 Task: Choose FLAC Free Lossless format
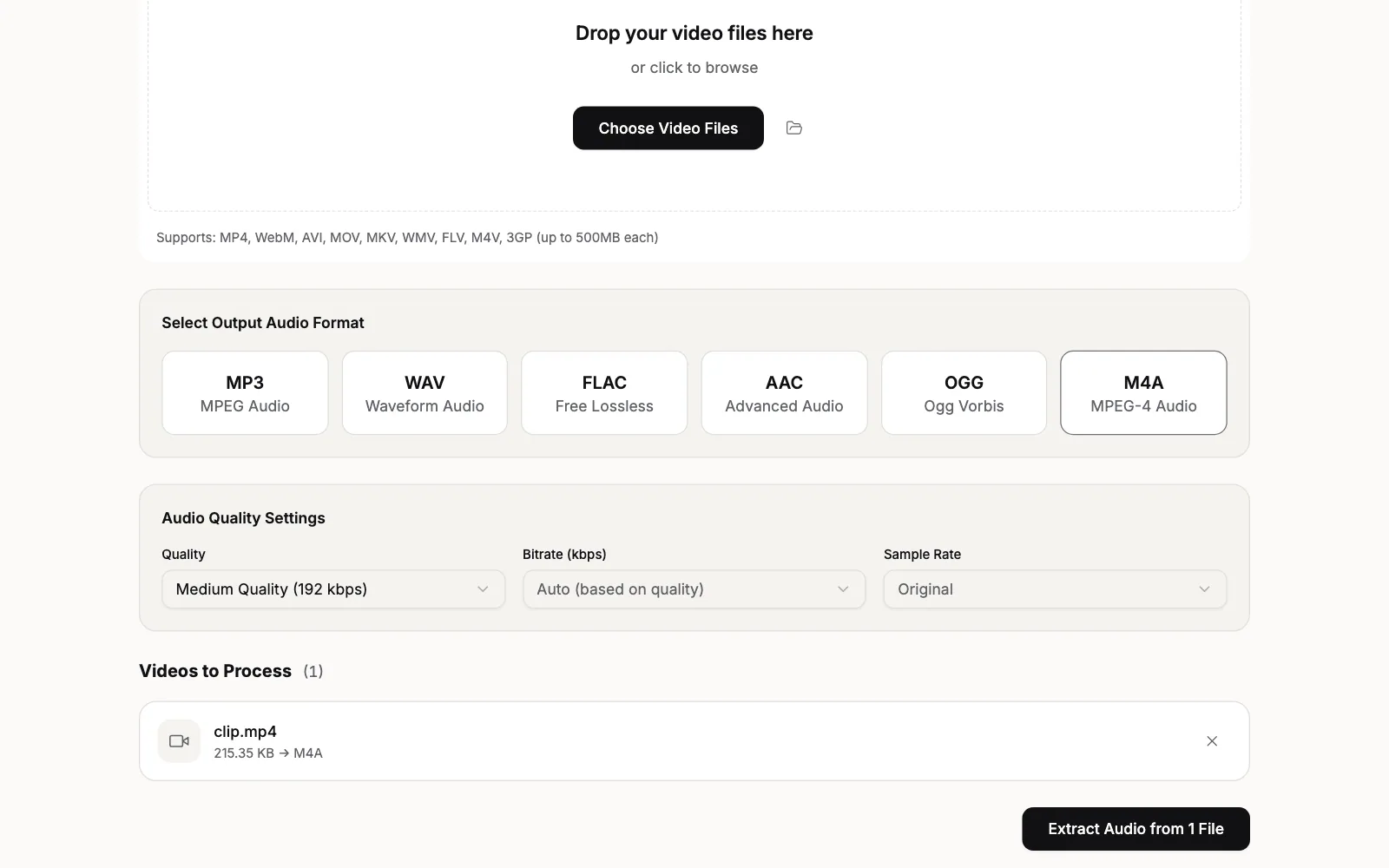coord(604,392)
